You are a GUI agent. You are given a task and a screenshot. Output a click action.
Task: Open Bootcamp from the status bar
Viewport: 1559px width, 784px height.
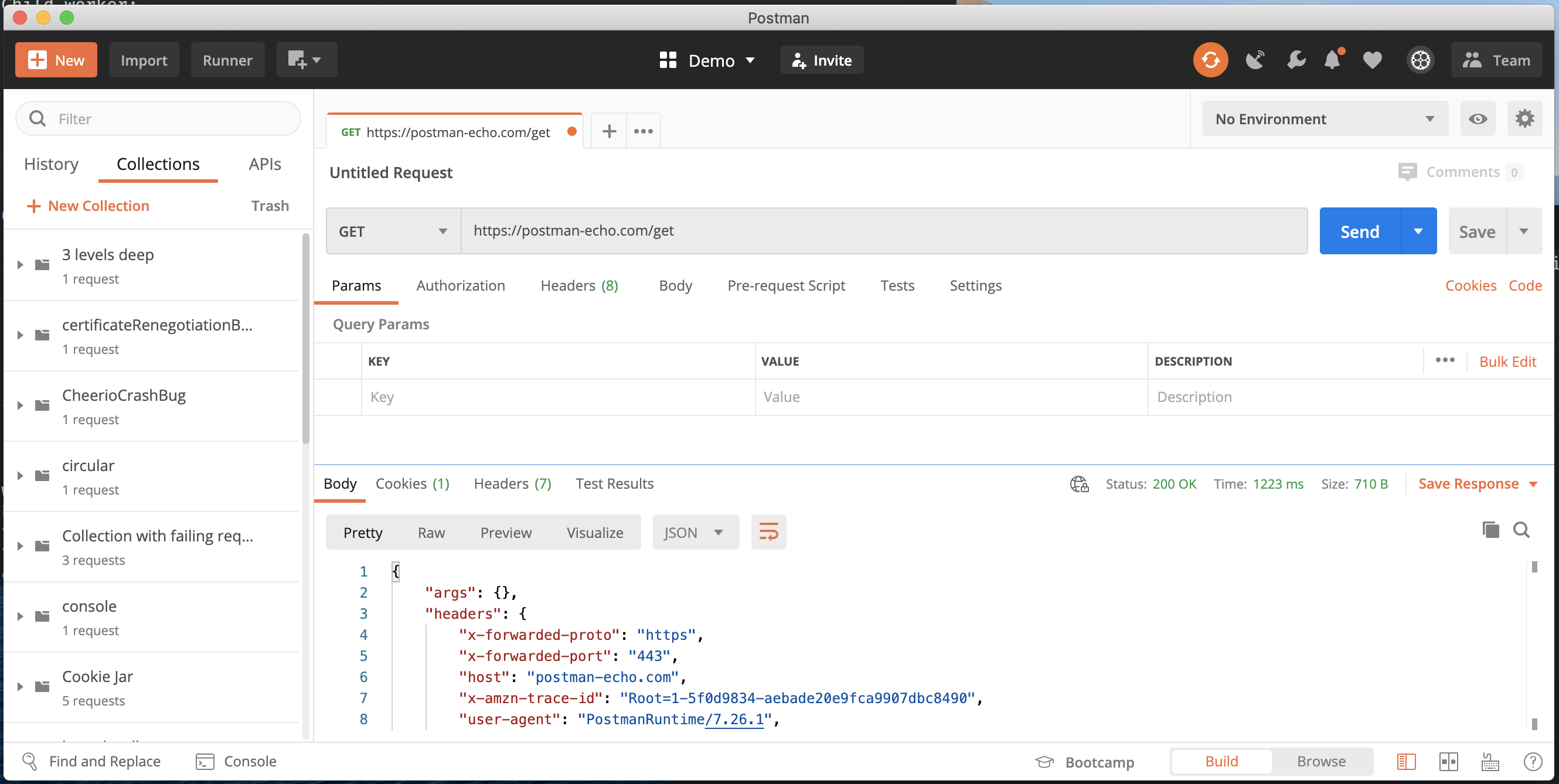[1100, 762]
